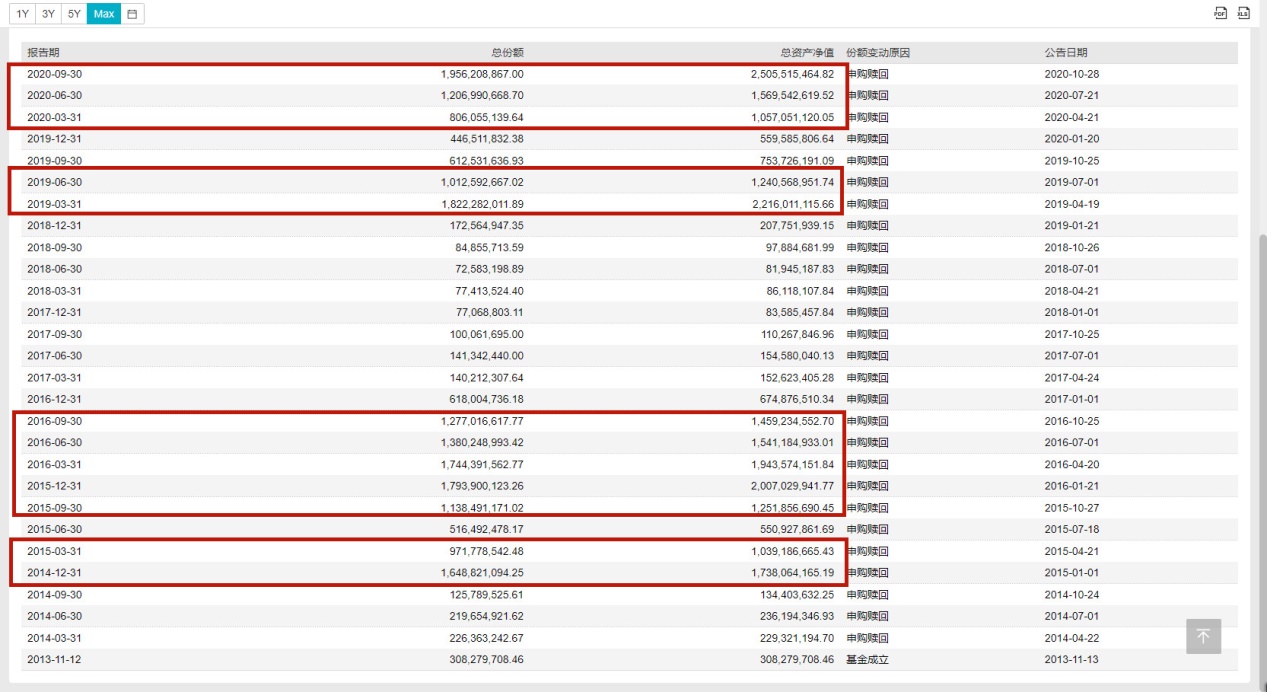Screen dimensions: 1267x692
Task: Click the 份额变动原因 column header
Action: click(878, 52)
